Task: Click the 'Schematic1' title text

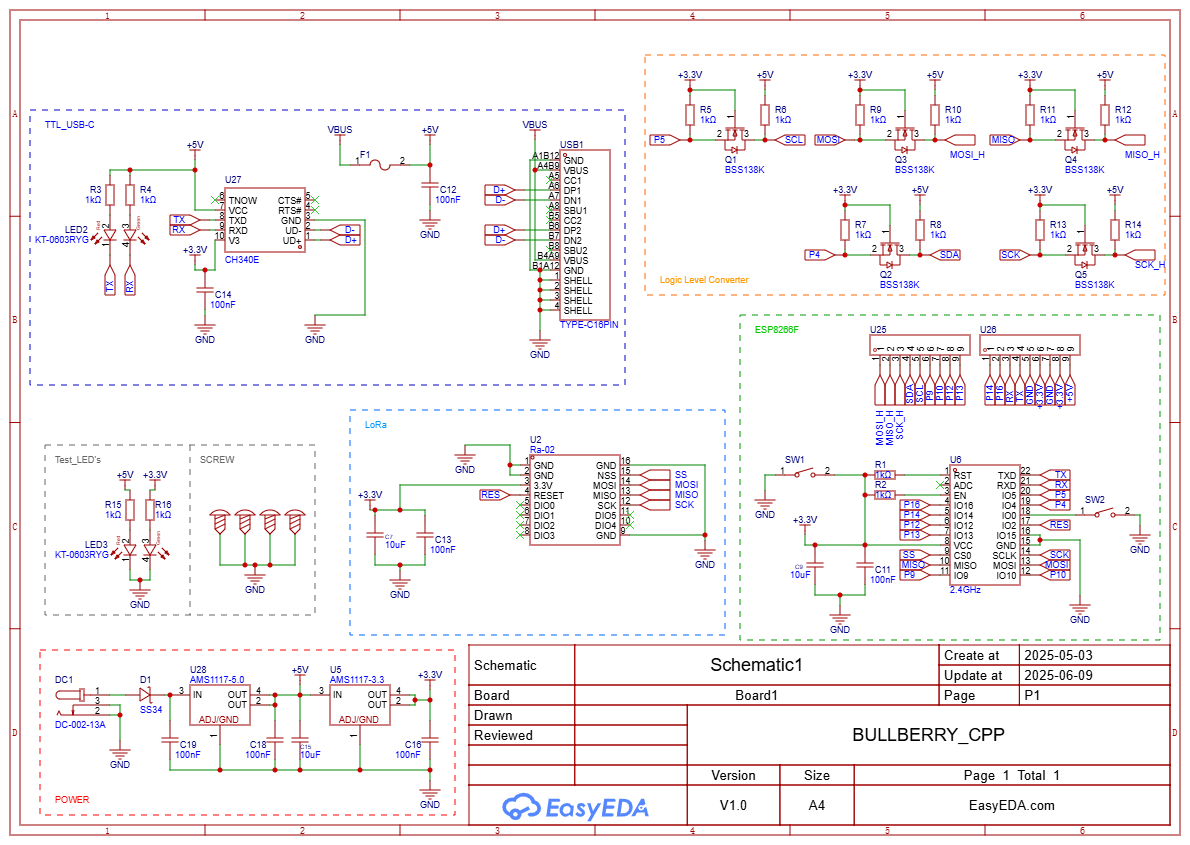Action: (756, 665)
